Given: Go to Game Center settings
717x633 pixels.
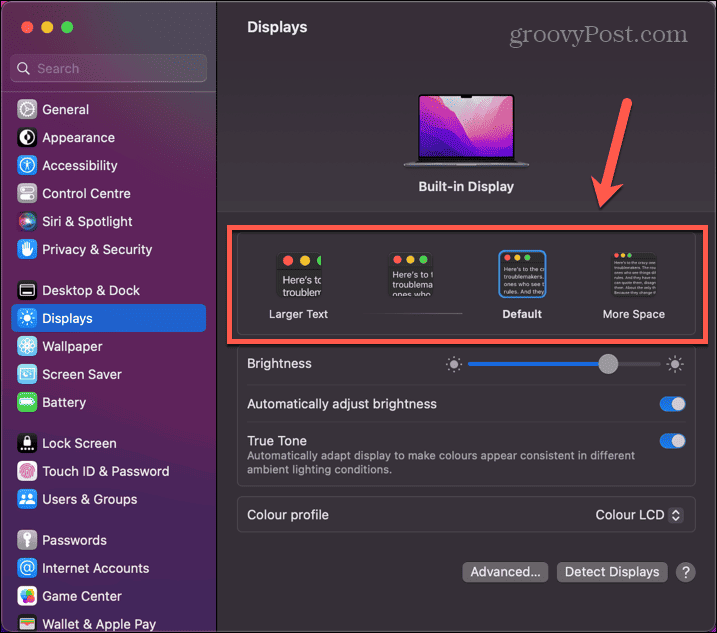Looking at the screenshot, I should click(108, 595).
